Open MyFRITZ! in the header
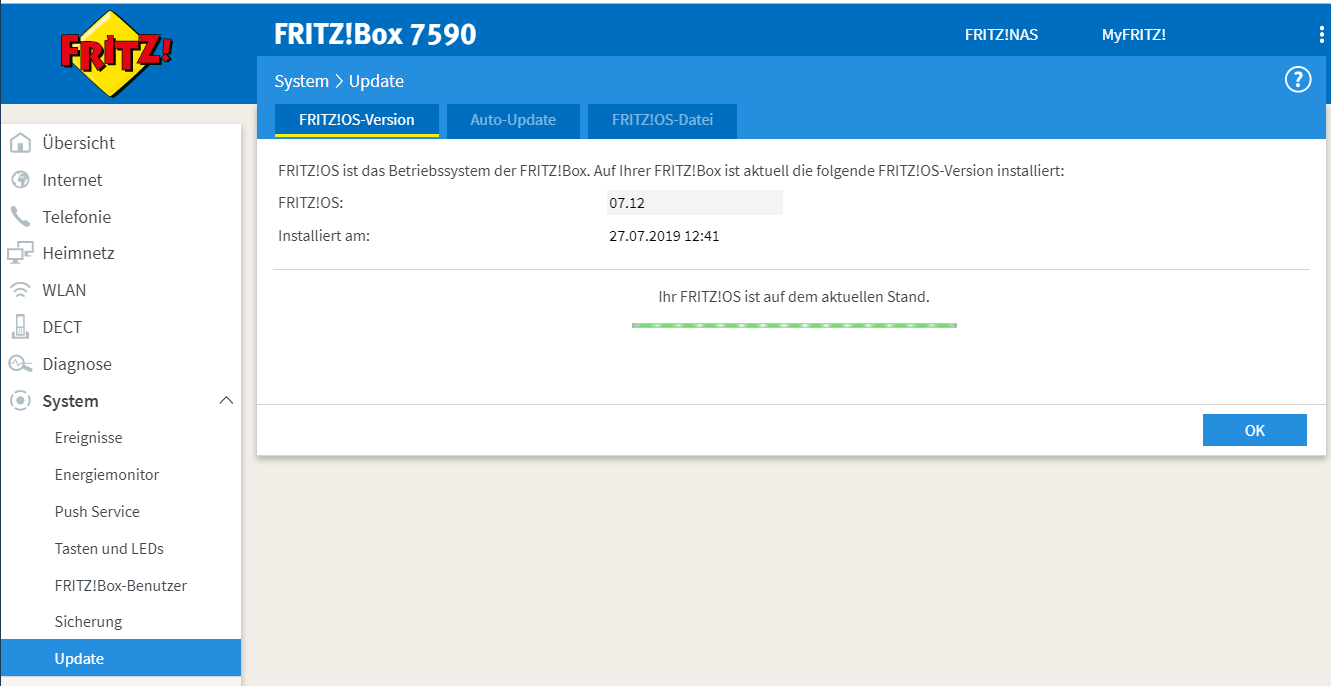The width and height of the screenshot is (1331, 686). (1134, 35)
